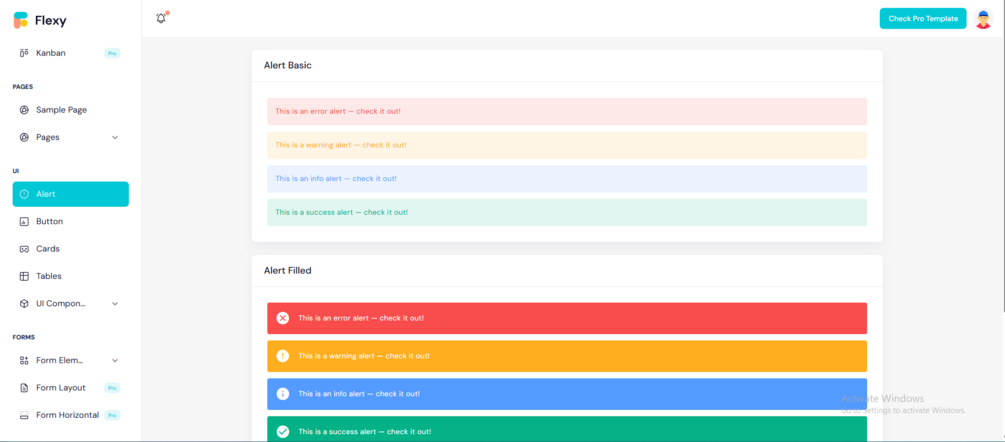Viewport: 1005px width, 442px height.
Task: Click the Sample Page sidebar icon
Action: click(x=24, y=110)
